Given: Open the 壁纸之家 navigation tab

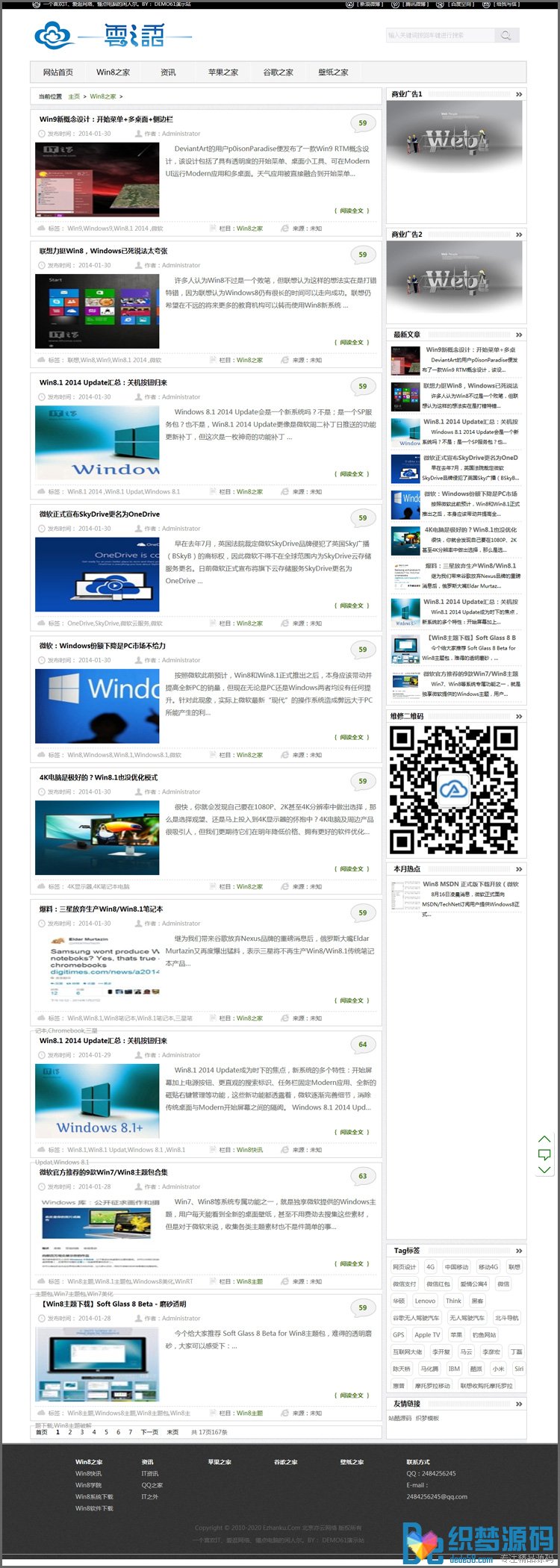Looking at the screenshot, I should coord(333,72).
